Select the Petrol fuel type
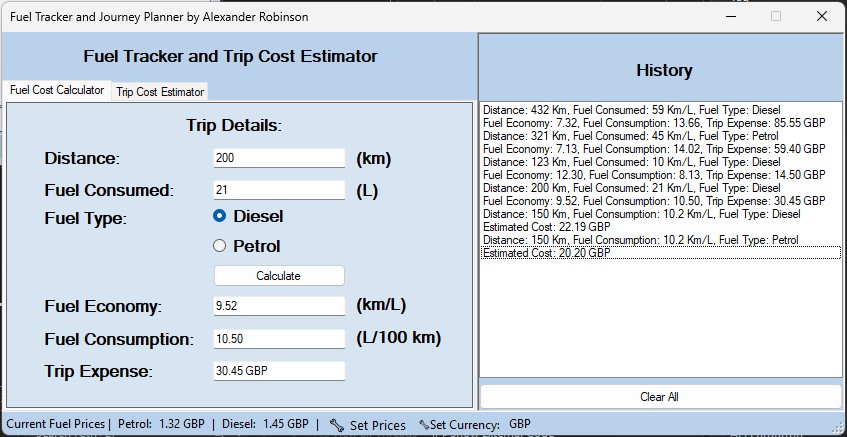The image size is (847, 437). [220, 246]
